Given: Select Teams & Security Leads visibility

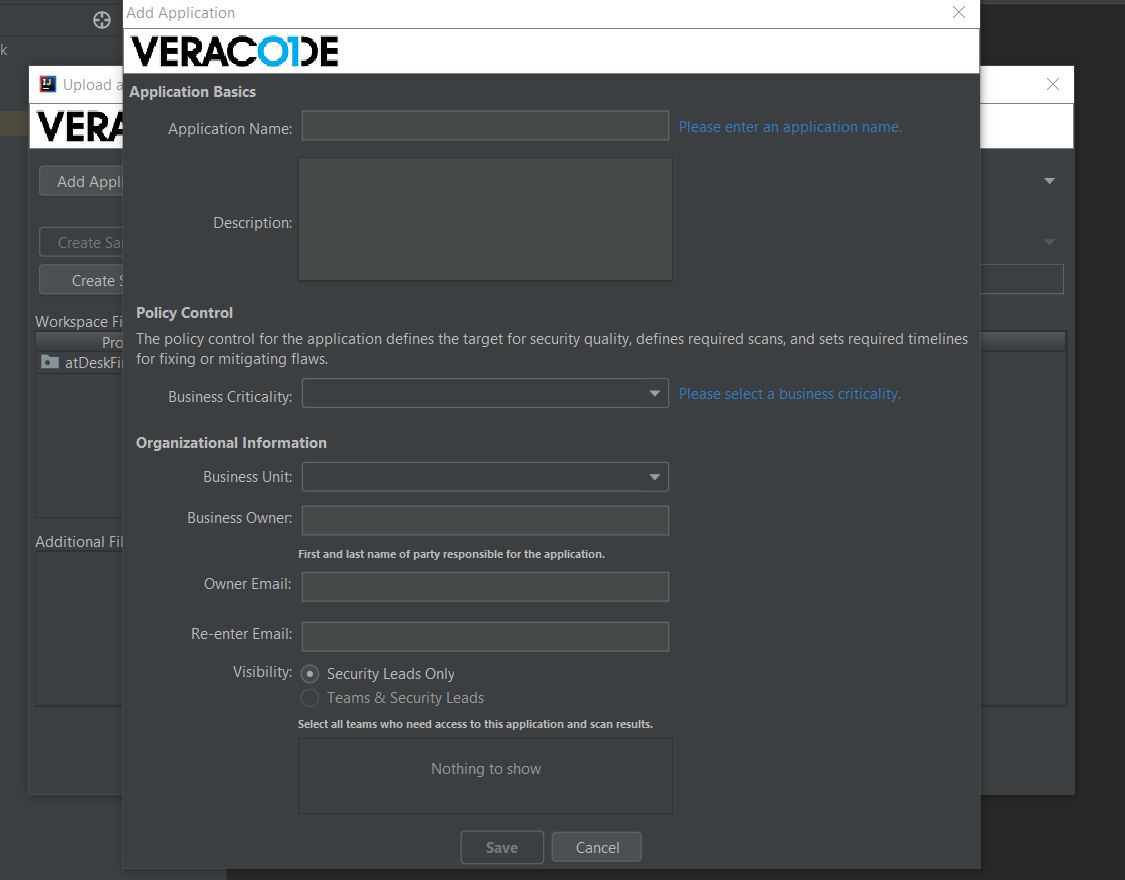Looking at the screenshot, I should coord(310,698).
